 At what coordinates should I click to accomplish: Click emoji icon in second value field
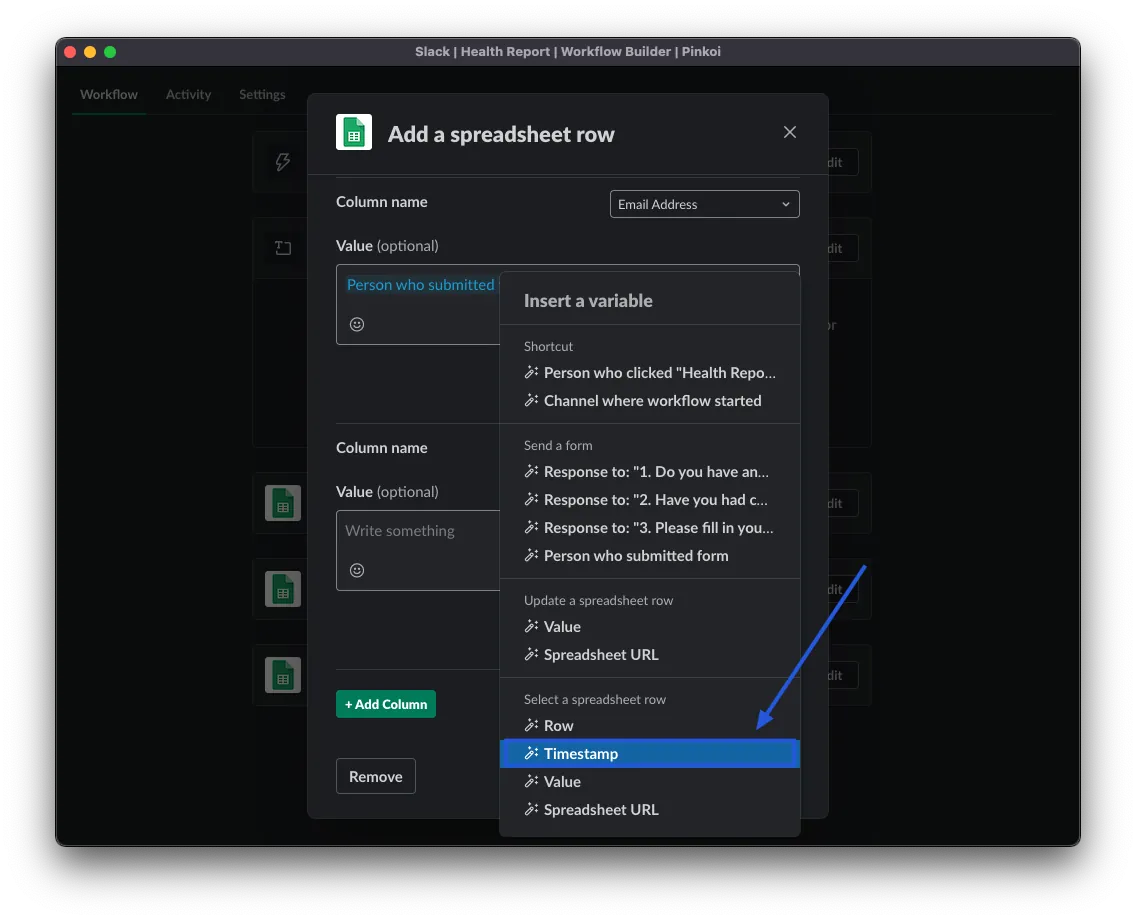point(357,570)
